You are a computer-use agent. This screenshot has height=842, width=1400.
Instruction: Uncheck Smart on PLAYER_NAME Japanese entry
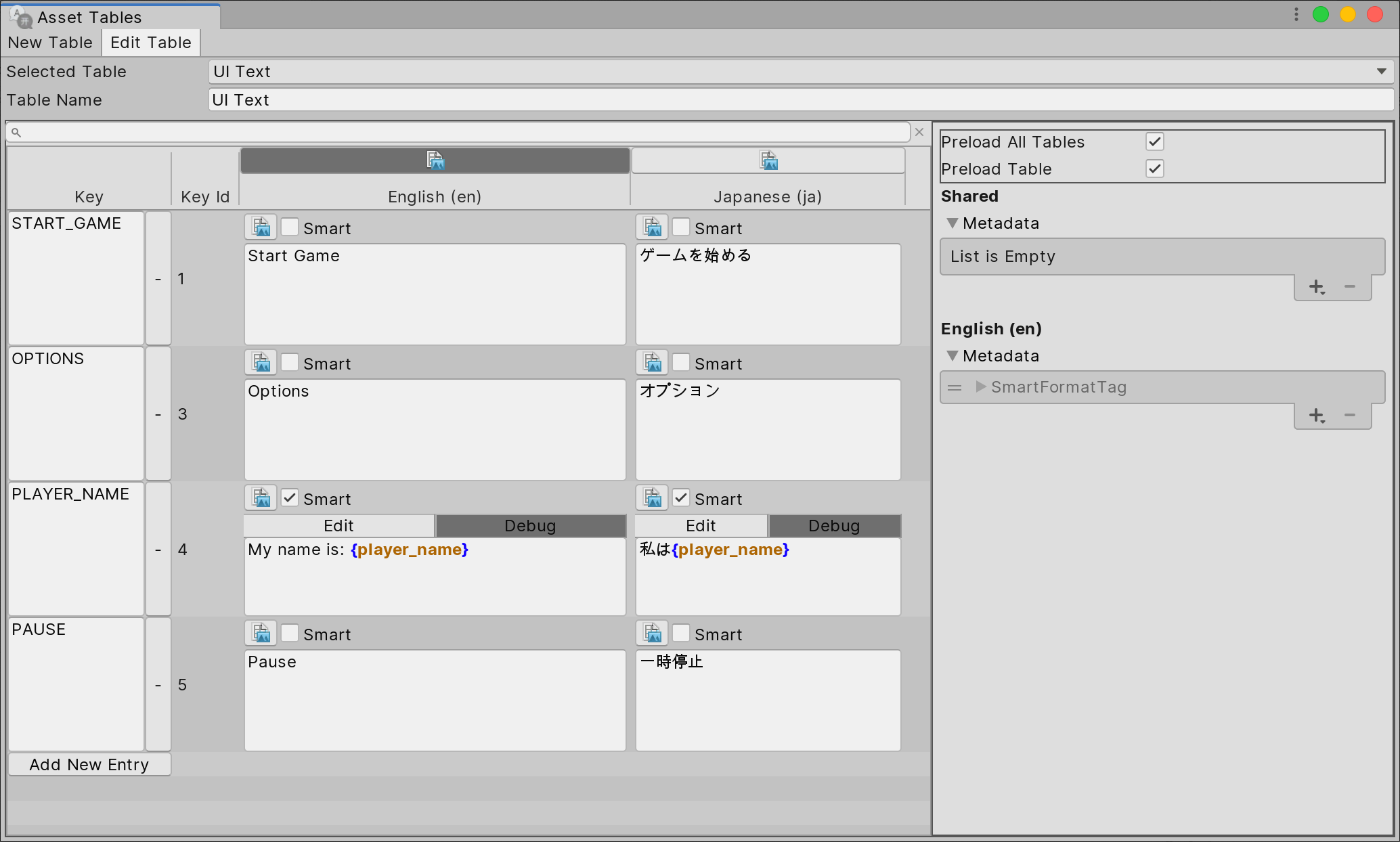tap(681, 498)
